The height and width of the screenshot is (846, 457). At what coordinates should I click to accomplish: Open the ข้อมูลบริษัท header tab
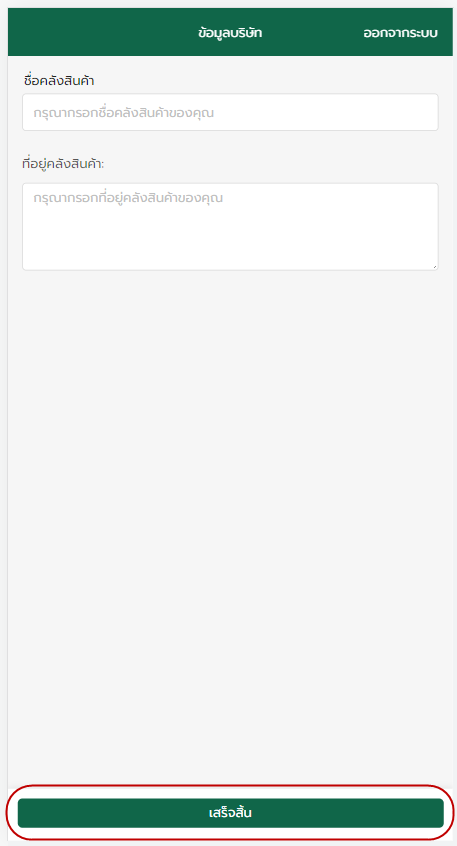(x=230, y=33)
